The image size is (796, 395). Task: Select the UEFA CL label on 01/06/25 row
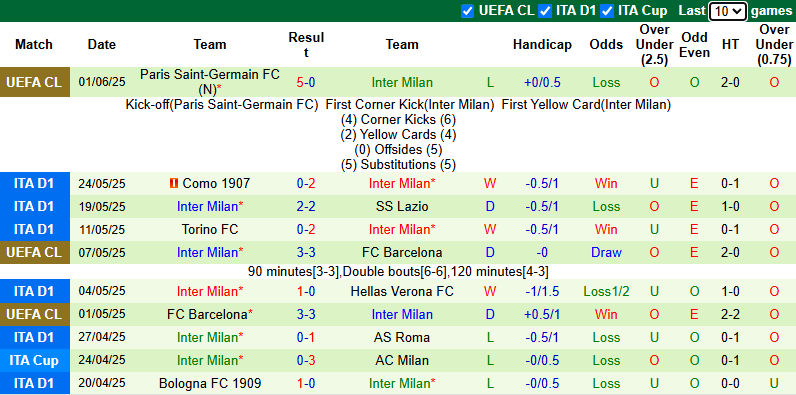35,82
